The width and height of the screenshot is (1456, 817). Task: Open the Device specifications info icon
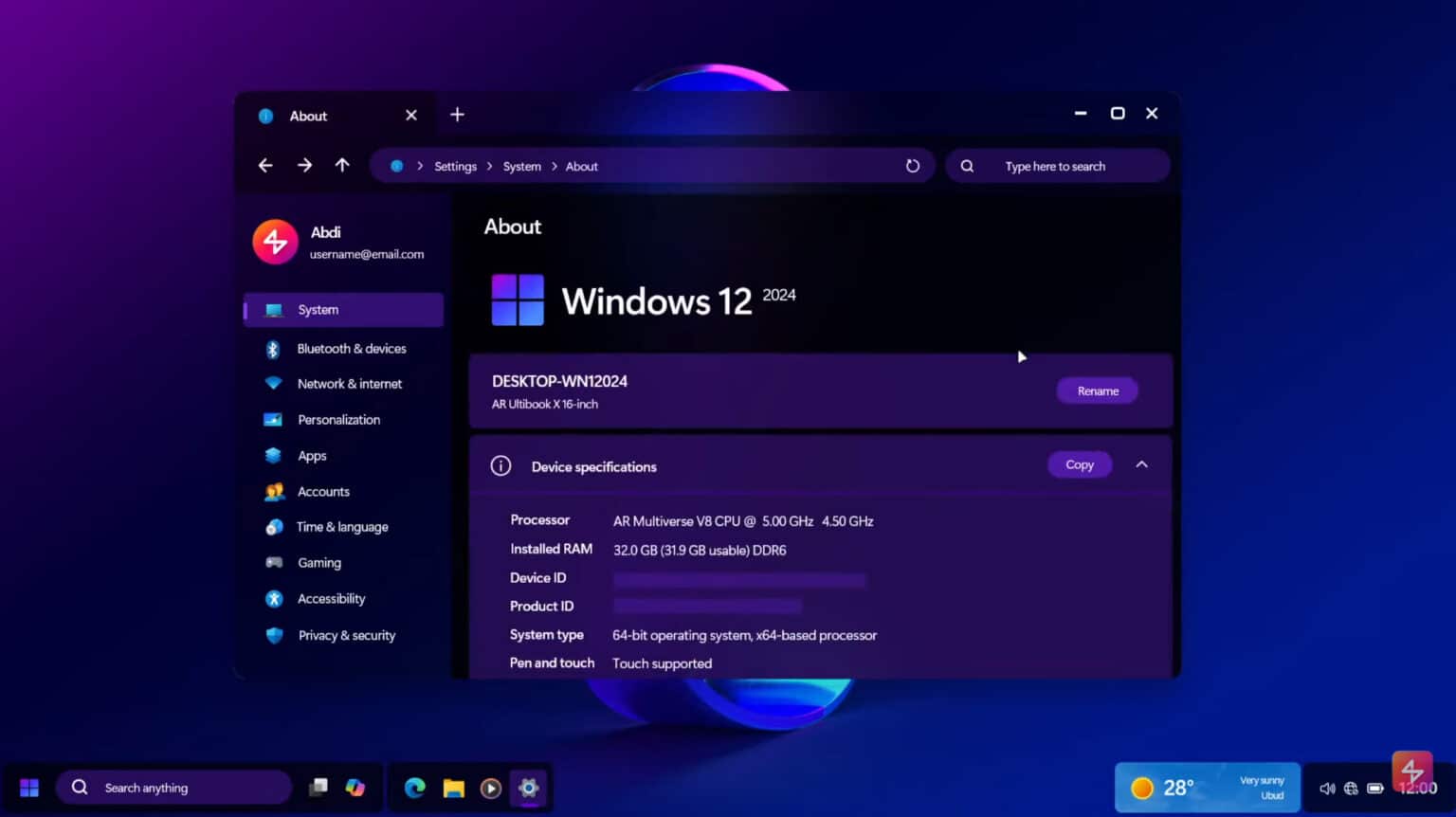point(500,465)
